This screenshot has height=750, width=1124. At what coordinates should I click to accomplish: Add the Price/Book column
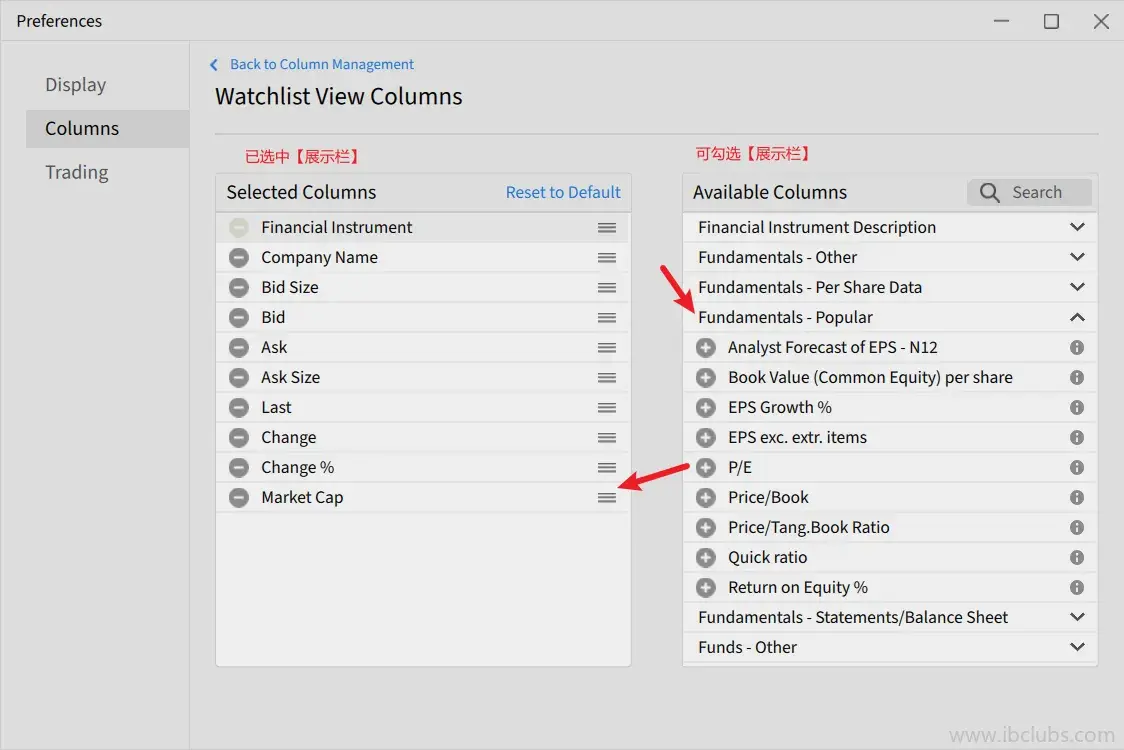pos(706,498)
